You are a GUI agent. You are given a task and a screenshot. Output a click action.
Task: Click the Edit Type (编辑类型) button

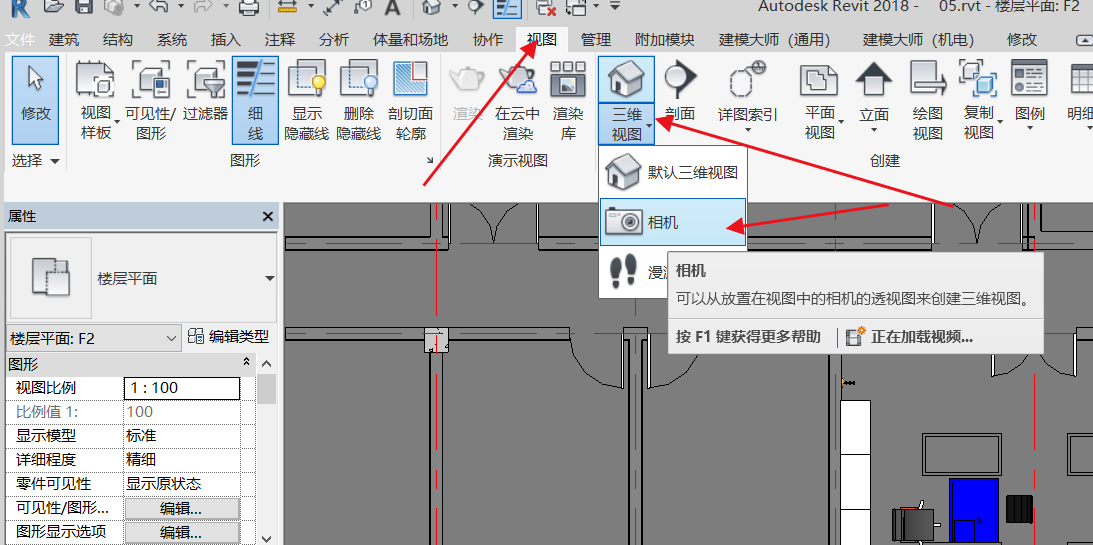(x=229, y=339)
